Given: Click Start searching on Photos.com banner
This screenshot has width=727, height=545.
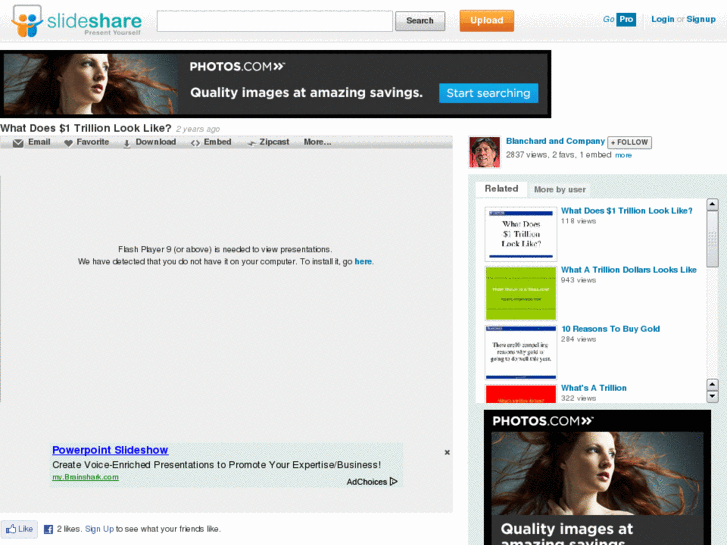Looking at the screenshot, I should [x=488, y=93].
